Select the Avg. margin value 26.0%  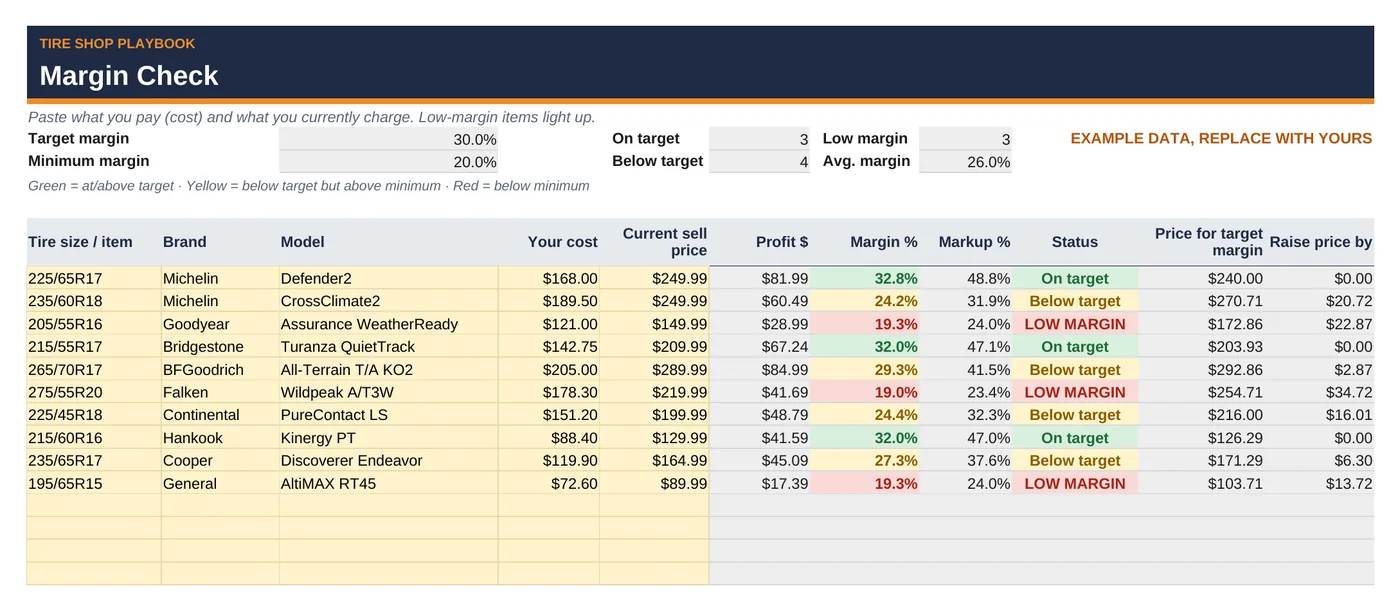point(965,162)
